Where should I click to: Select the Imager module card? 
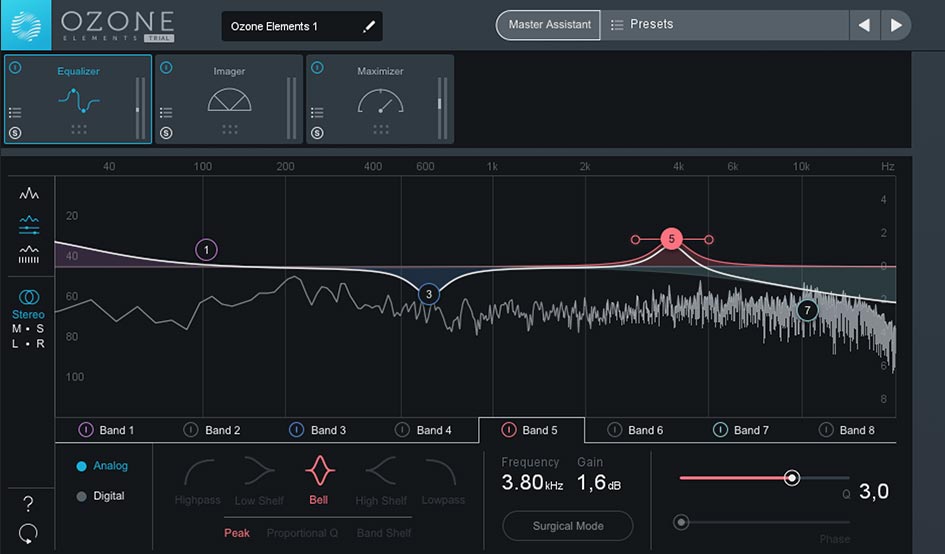click(229, 99)
